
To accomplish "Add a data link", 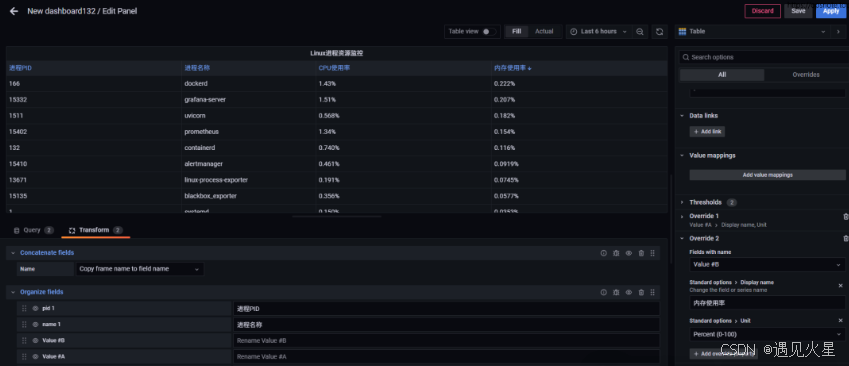I will coord(707,132).
